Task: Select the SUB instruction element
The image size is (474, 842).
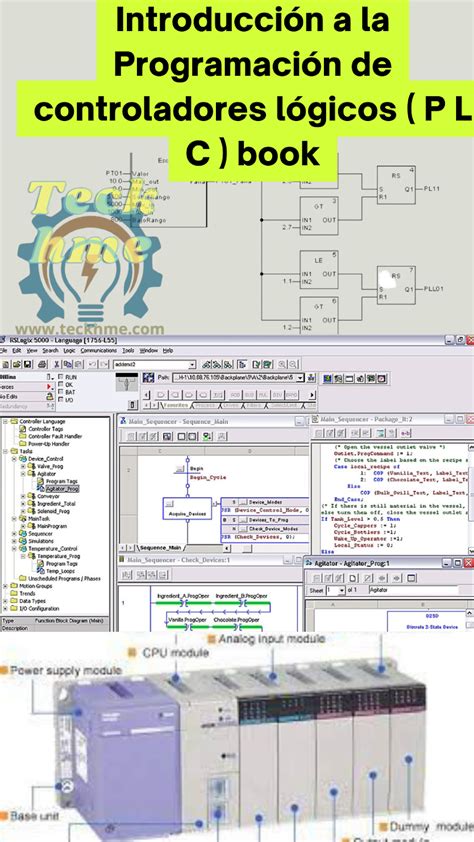Action: click(250, 395)
